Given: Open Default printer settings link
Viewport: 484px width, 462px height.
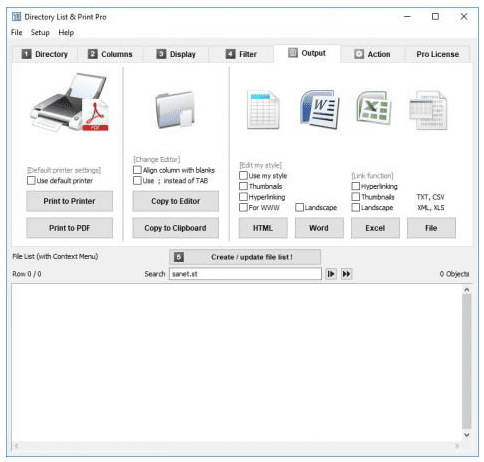Looking at the screenshot, I should 64,170.
